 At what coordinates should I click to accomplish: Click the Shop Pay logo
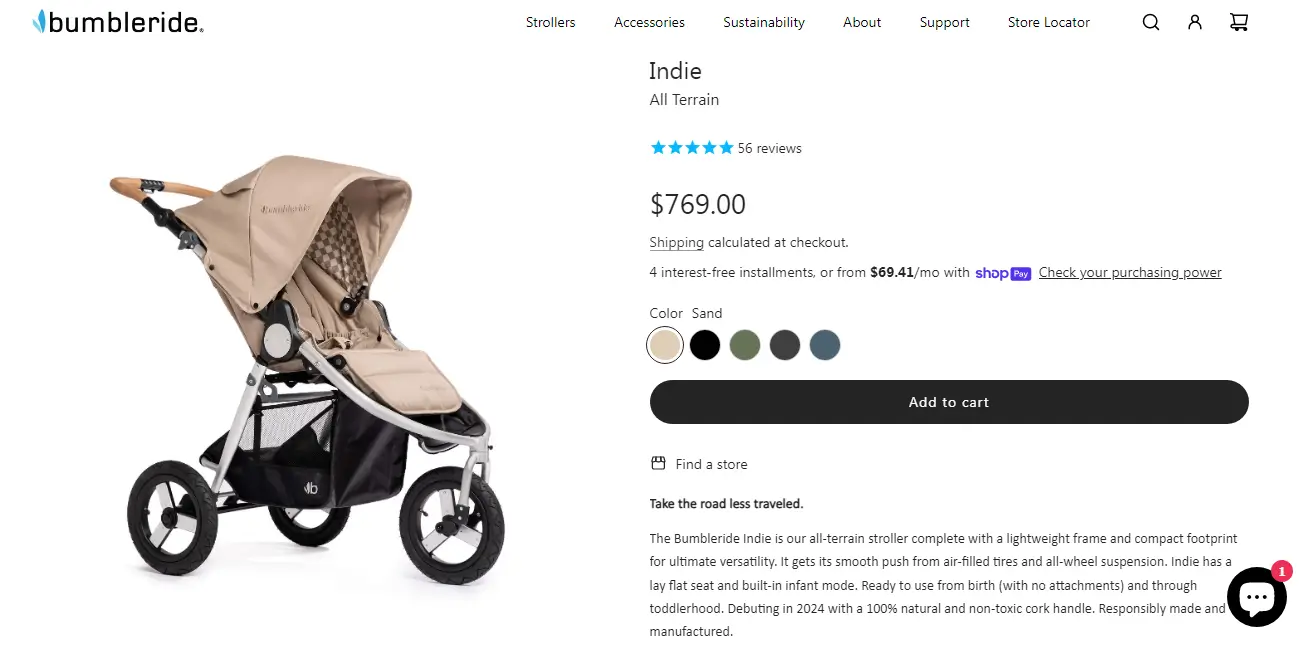[x=1003, y=273]
